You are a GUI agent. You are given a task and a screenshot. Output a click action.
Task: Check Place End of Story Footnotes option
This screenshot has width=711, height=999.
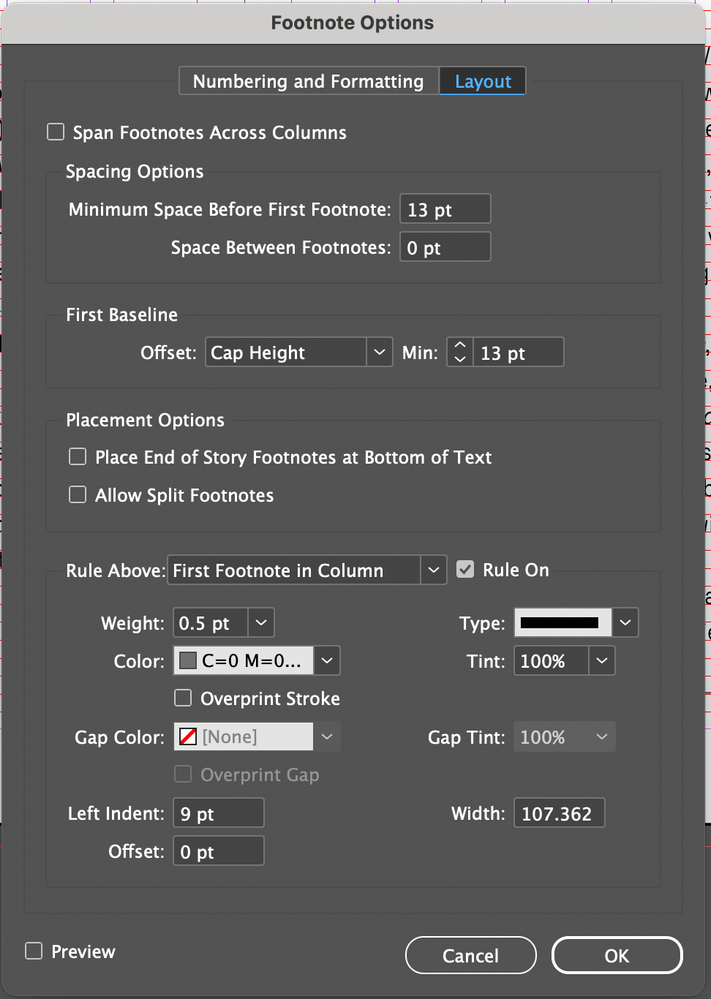pos(77,457)
